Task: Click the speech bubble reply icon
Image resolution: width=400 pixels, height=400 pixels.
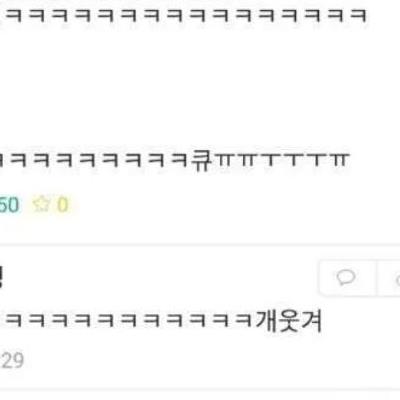Action: coord(346,277)
